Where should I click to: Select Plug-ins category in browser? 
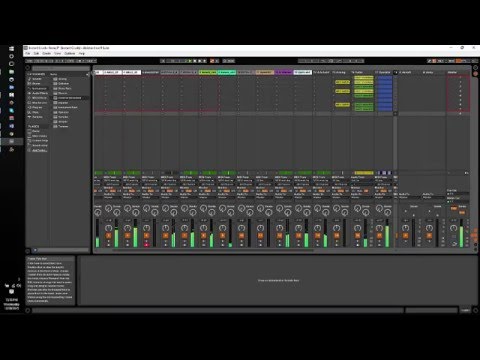click(x=37, y=107)
